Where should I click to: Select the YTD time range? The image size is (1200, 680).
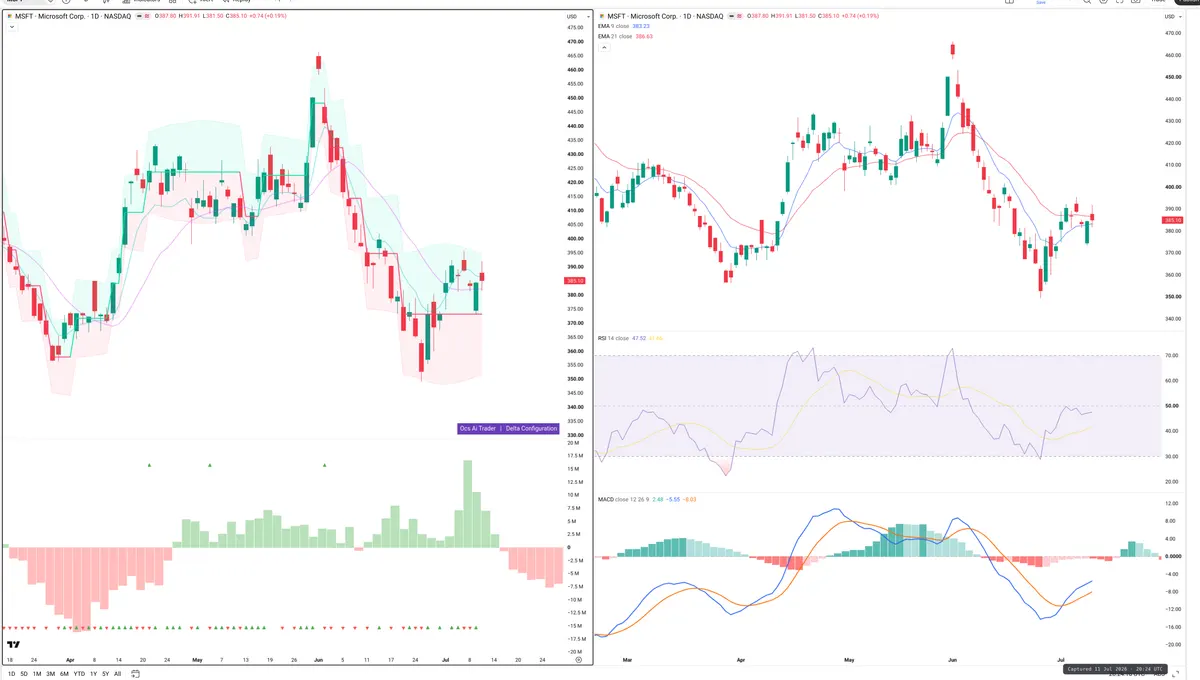[x=79, y=674]
